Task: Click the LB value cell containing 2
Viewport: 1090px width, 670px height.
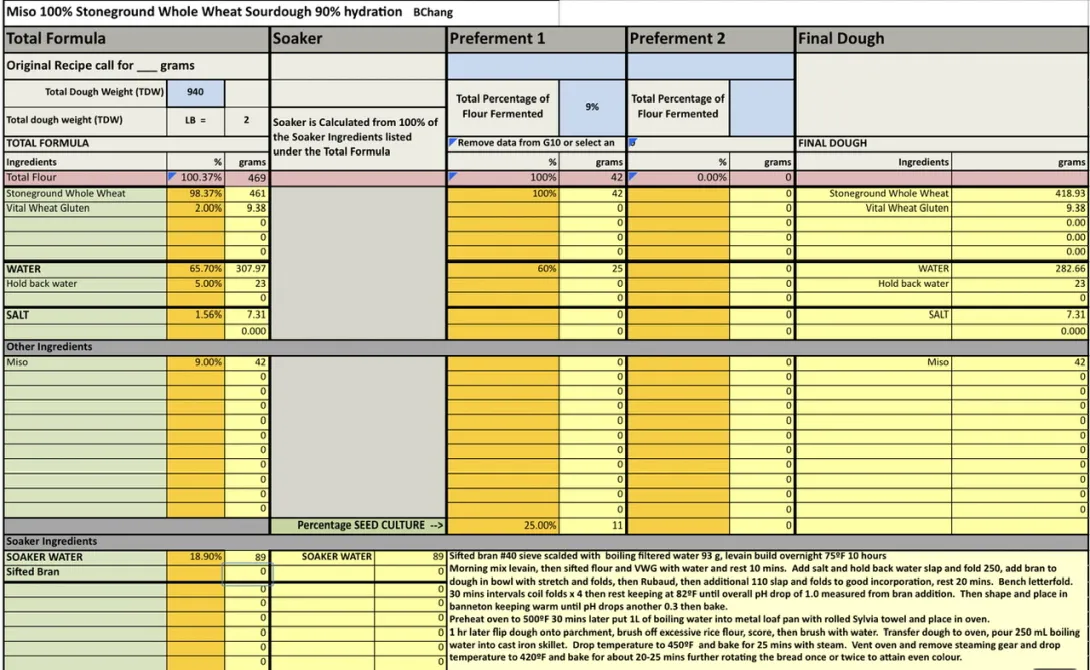Action: click(246, 120)
